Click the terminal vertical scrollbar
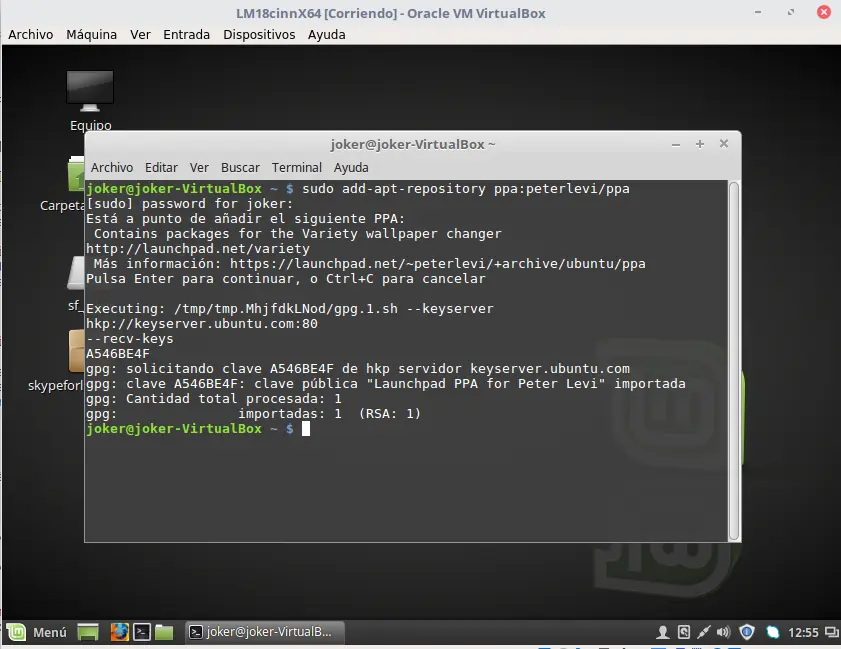 (x=734, y=361)
